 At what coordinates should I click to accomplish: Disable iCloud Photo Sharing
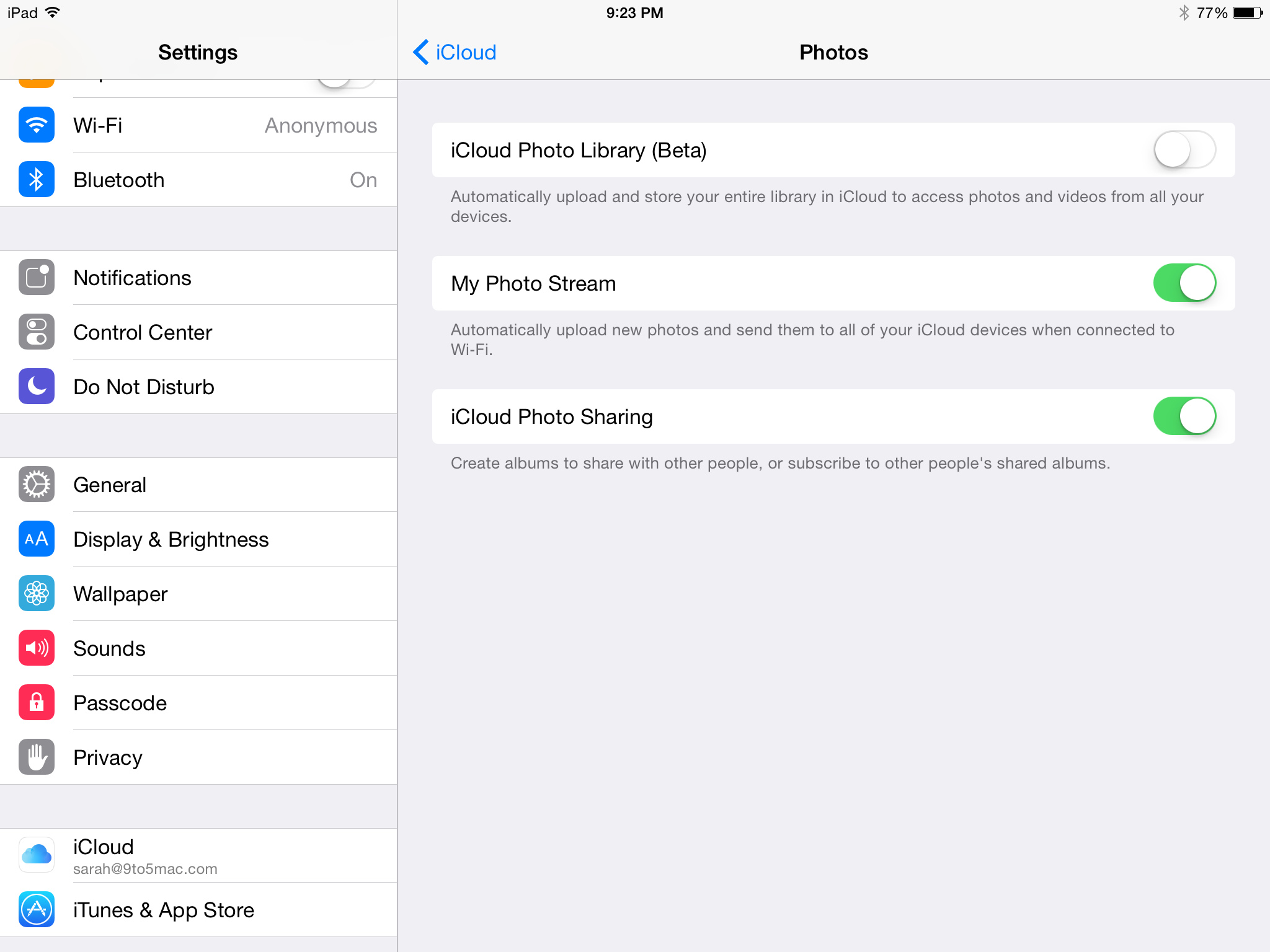pyautogui.click(x=1184, y=416)
